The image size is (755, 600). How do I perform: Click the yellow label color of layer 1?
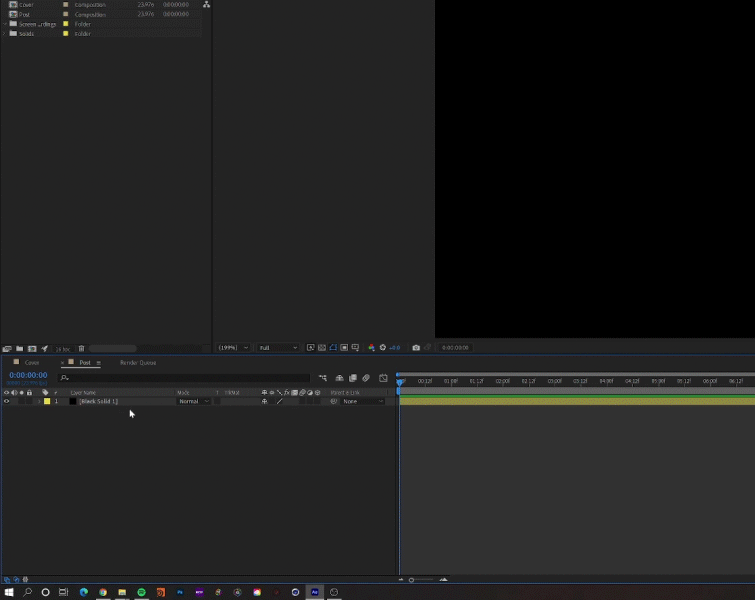[x=46, y=401]
